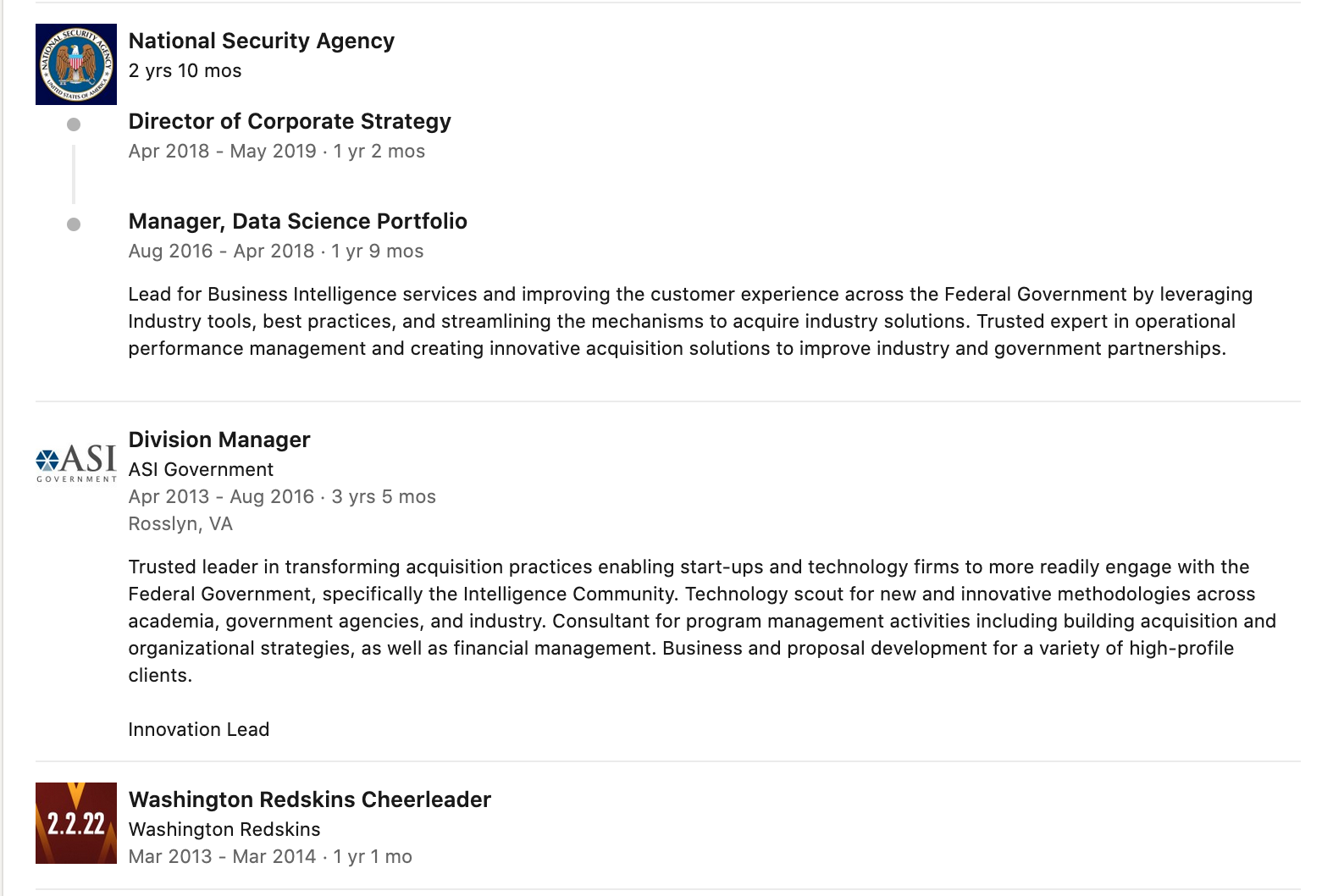This screenshot has height=896, width=1333.
Task: Select the Manager, Data Science Portfolio title
Action: point(298,221)
